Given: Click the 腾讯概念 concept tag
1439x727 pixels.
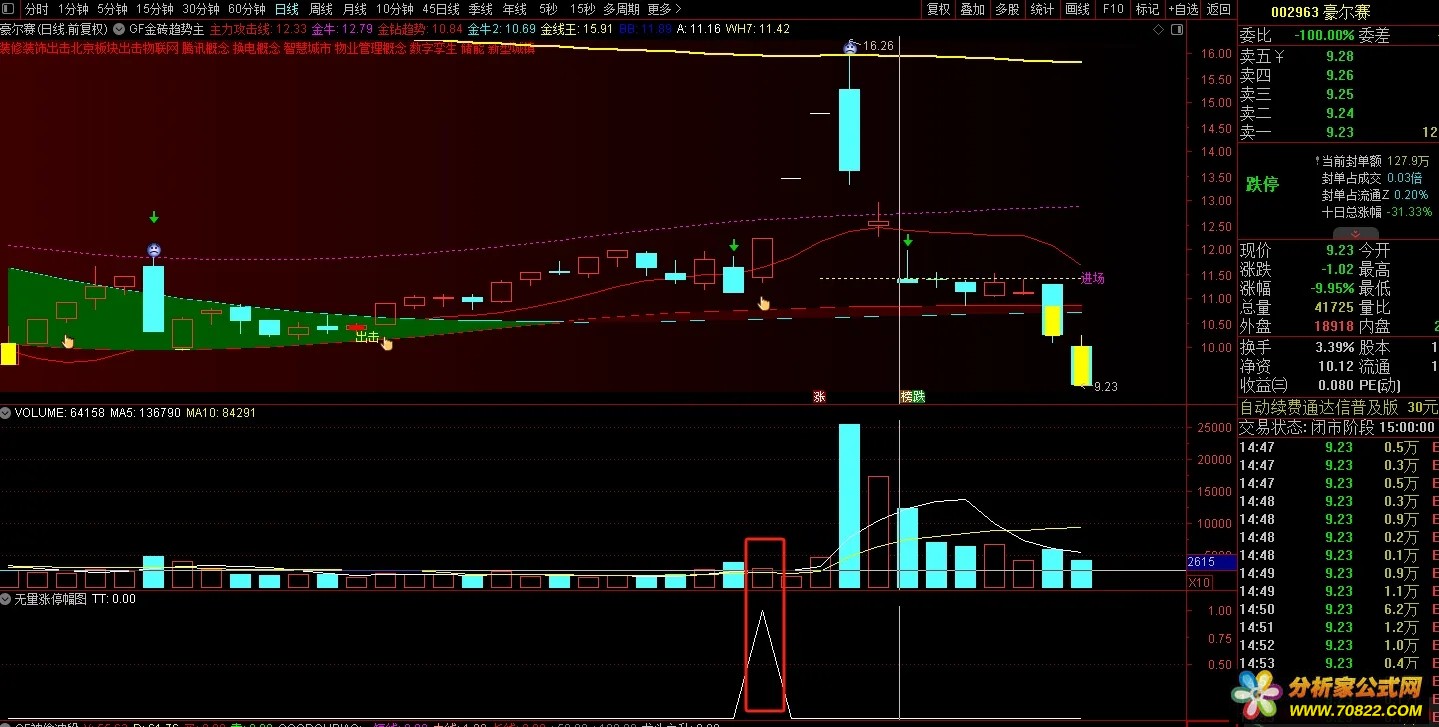Looking at the screenshot, I should click(206, 48).
